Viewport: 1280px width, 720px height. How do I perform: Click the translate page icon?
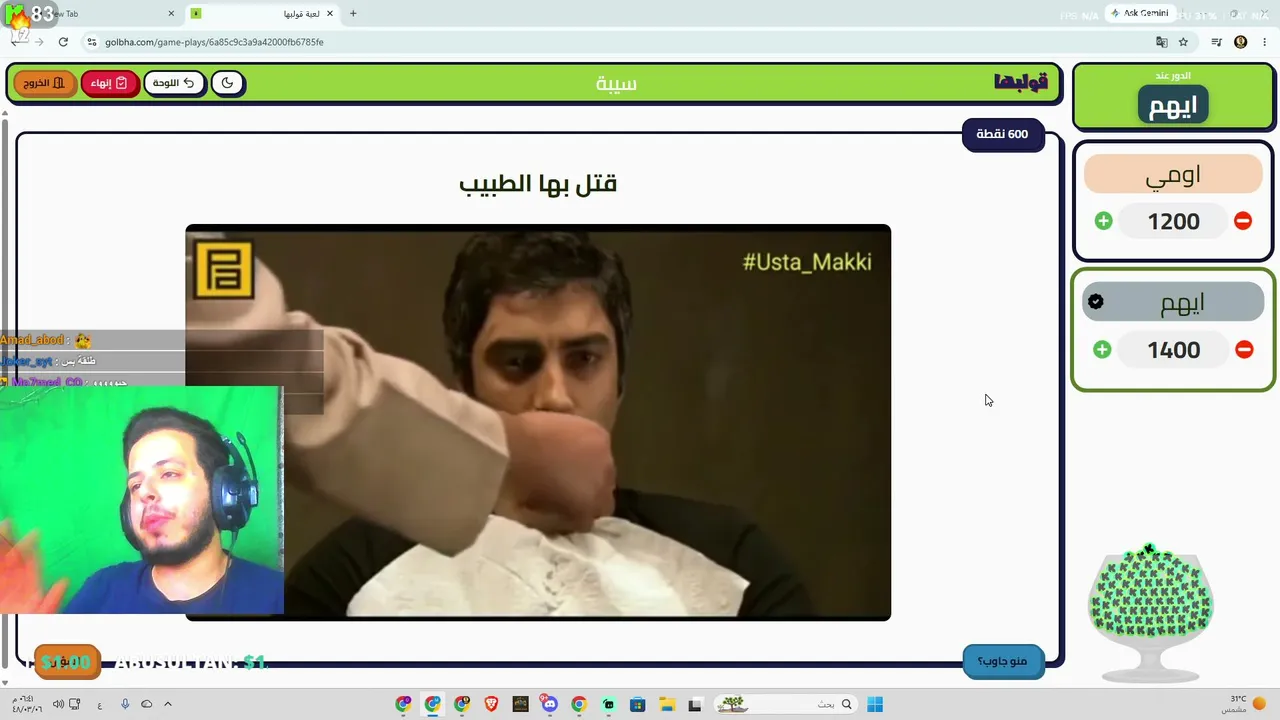(1161, 42)
